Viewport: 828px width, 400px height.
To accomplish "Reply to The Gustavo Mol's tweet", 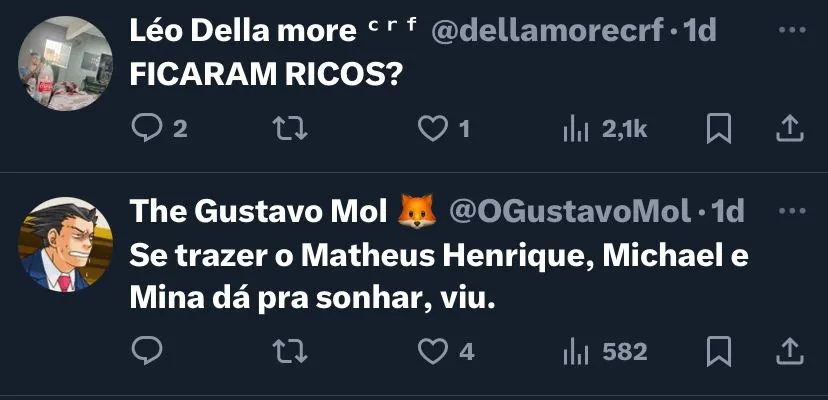I will click(x=147, y=351).
